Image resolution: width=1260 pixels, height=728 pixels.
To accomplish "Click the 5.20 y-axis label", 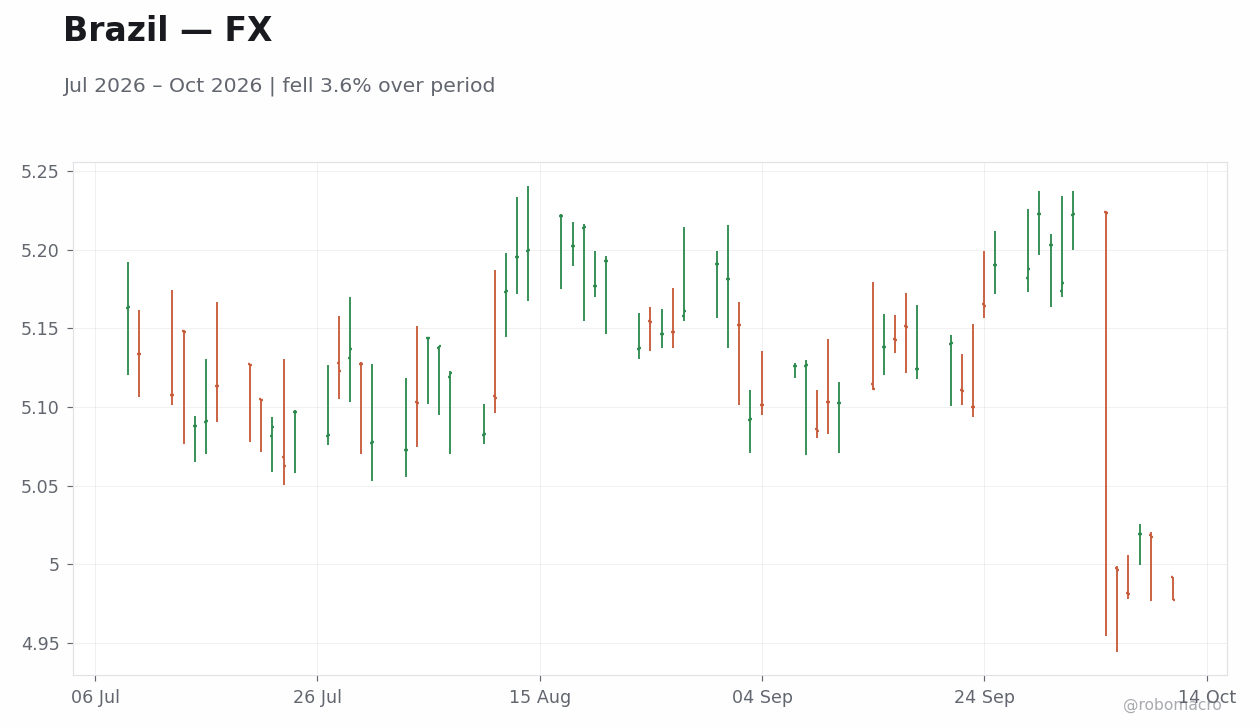I will coord(41,250).
